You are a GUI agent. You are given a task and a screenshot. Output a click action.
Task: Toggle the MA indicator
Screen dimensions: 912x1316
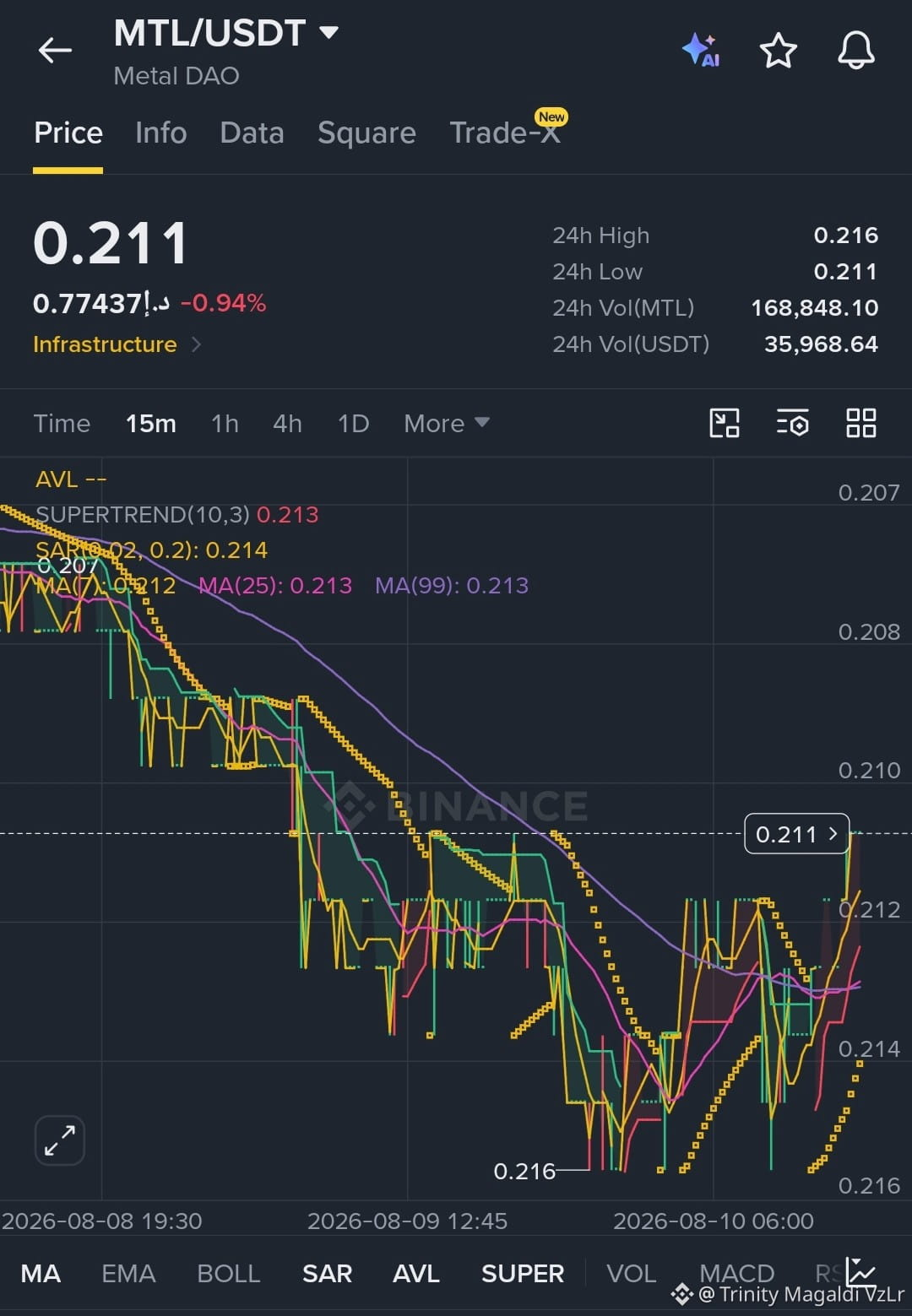(41, 1273)
